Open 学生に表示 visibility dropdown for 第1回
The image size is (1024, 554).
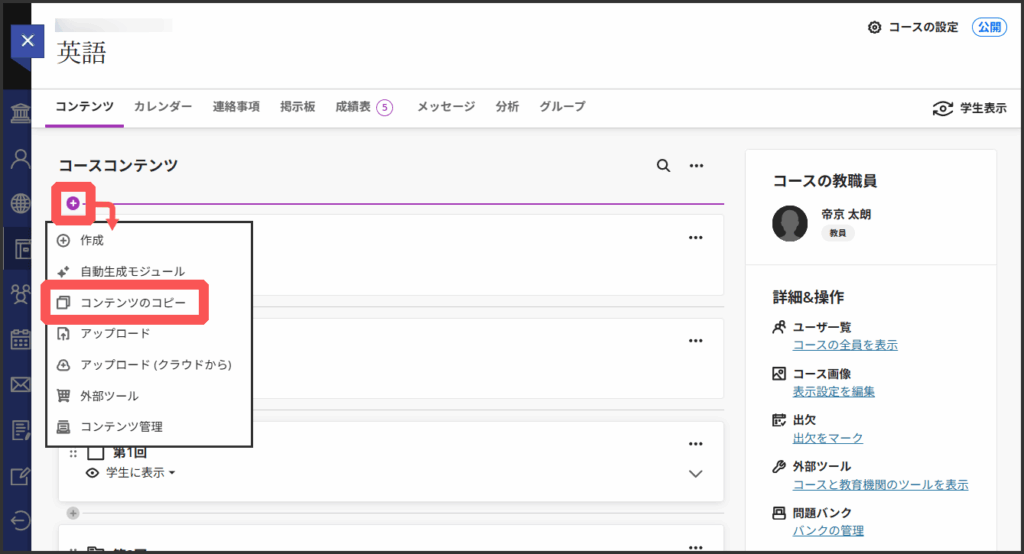point(139,473)
